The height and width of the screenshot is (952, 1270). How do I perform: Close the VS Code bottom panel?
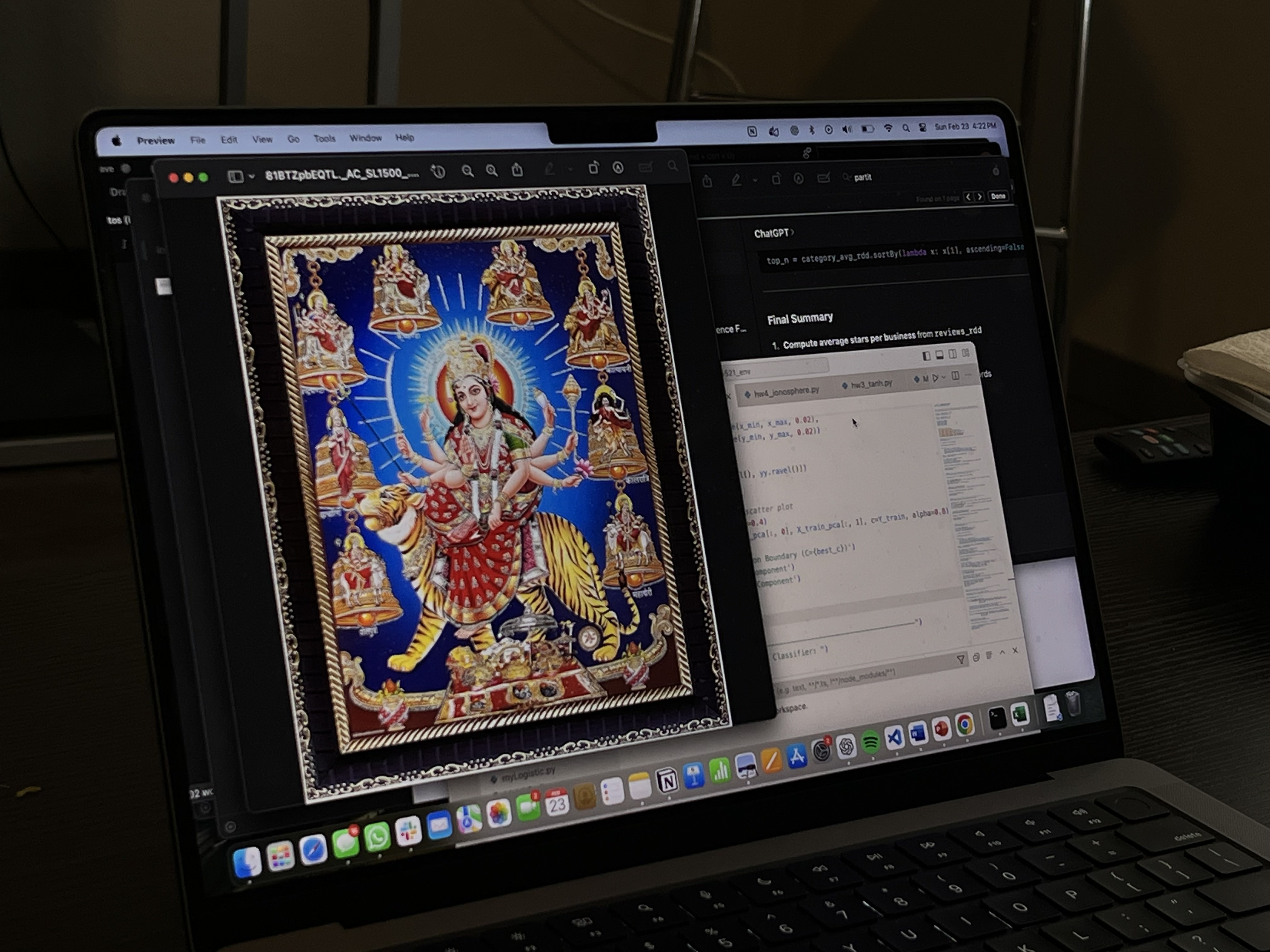(1015, 651)
